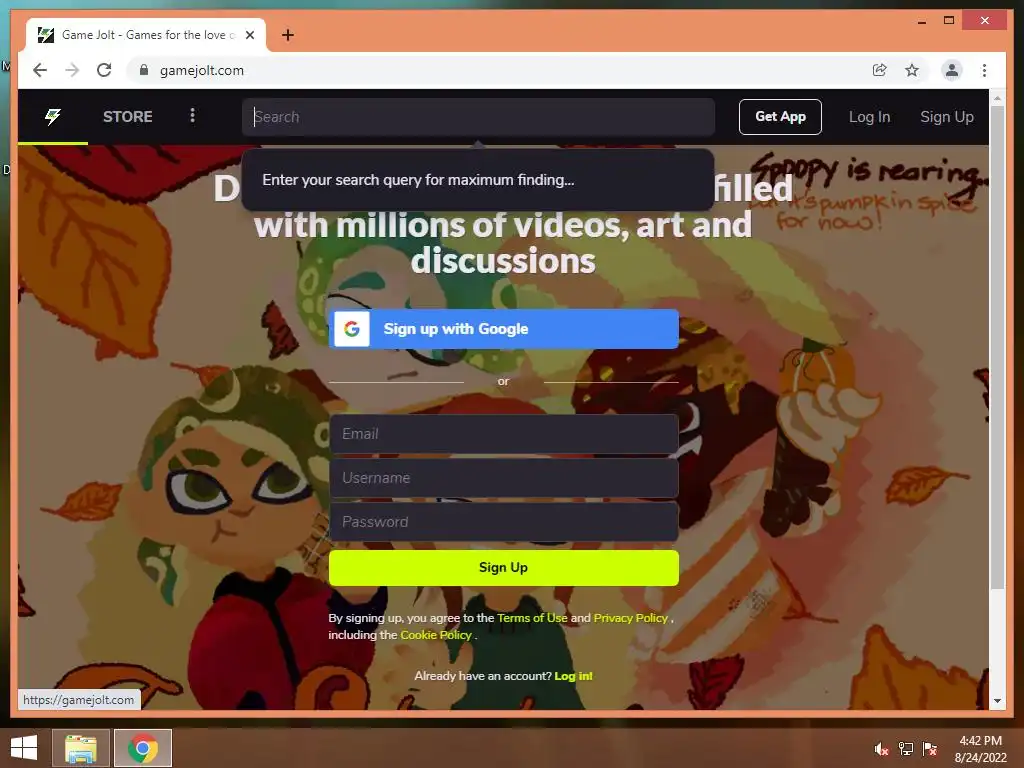
Task: Click the Log in! link below form
Action: (x=573, y=676)
